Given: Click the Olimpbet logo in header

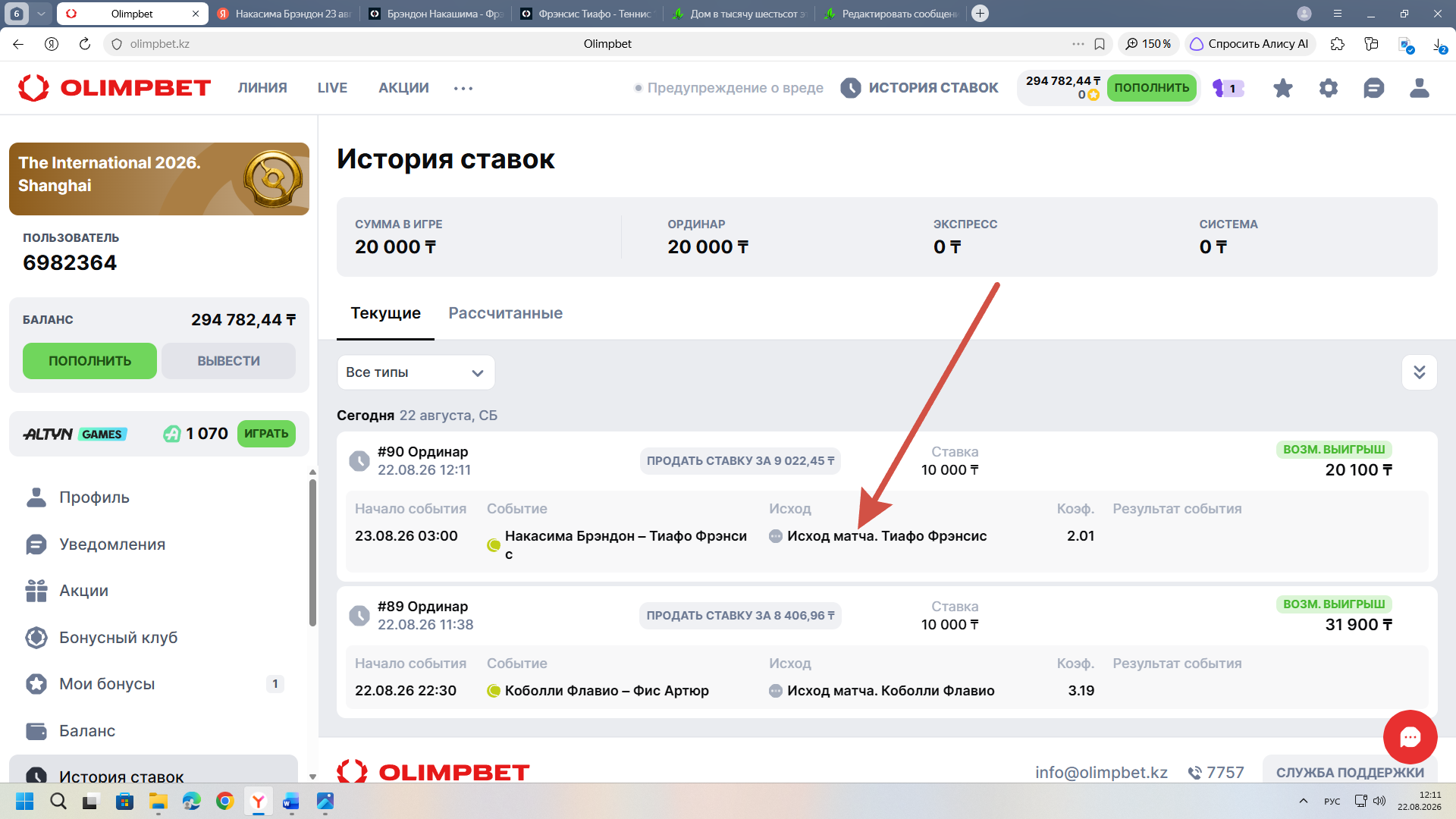Looking at the screenshot, I should tap(115, 88).
